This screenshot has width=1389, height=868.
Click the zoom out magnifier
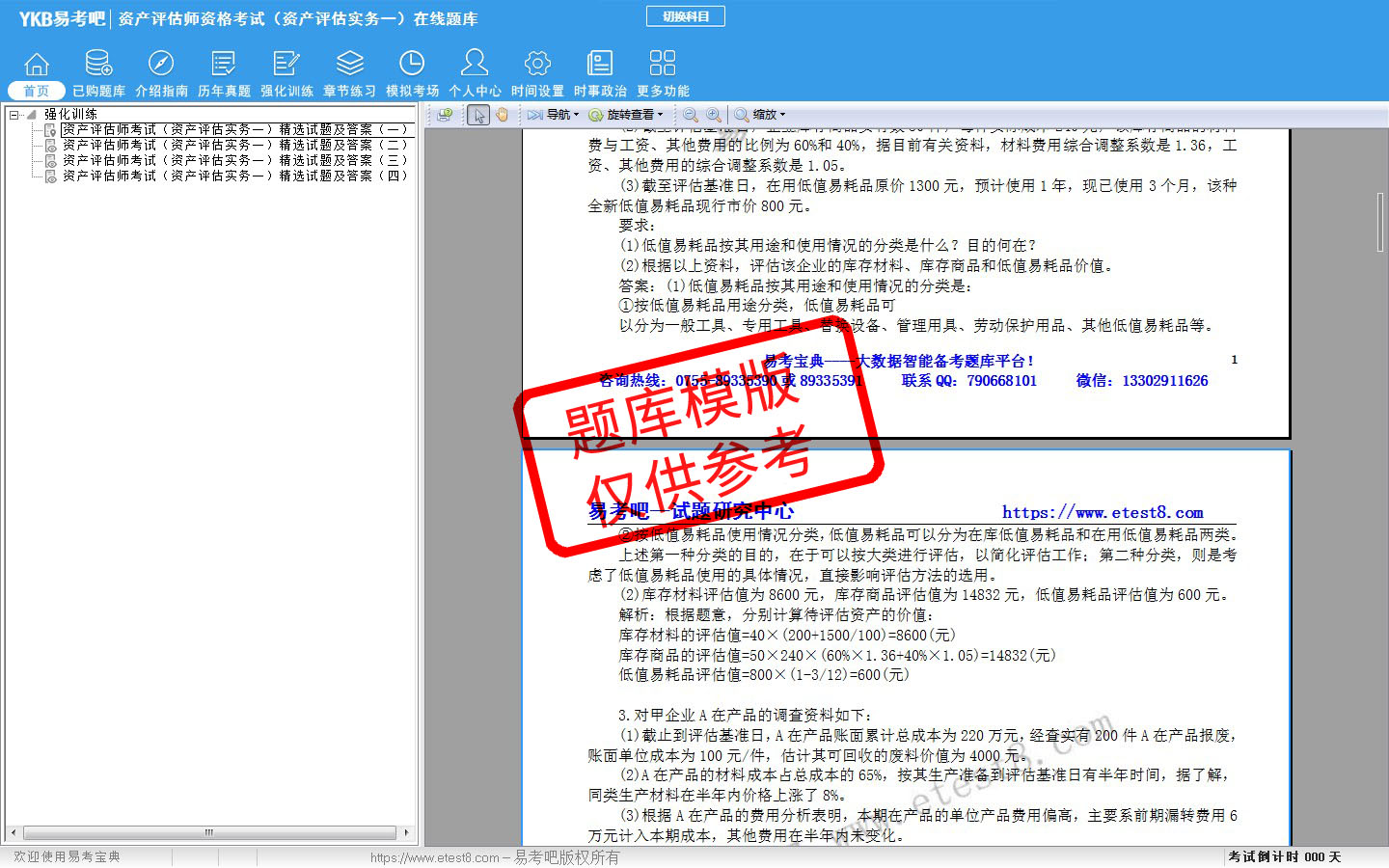tap(690, 115)
